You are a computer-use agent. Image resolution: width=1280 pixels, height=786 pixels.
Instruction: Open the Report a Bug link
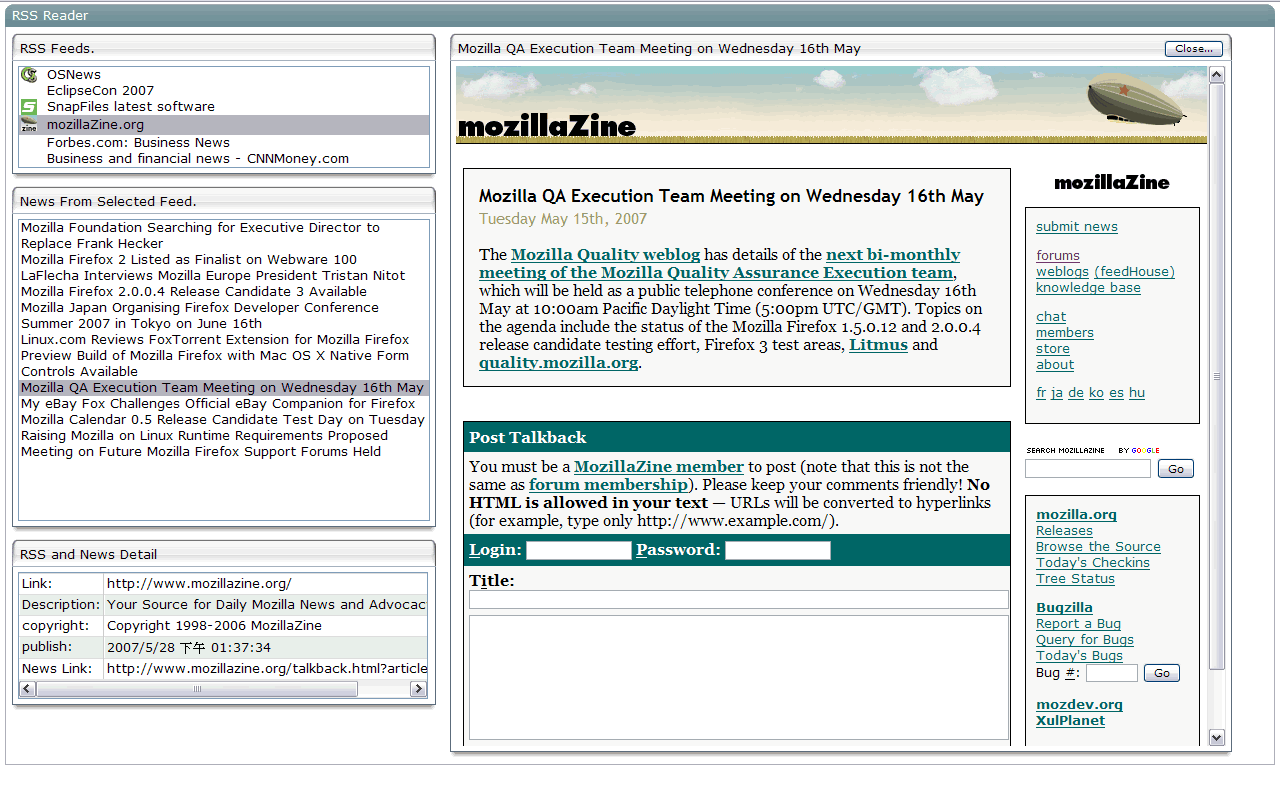(x=1078, y=624)
